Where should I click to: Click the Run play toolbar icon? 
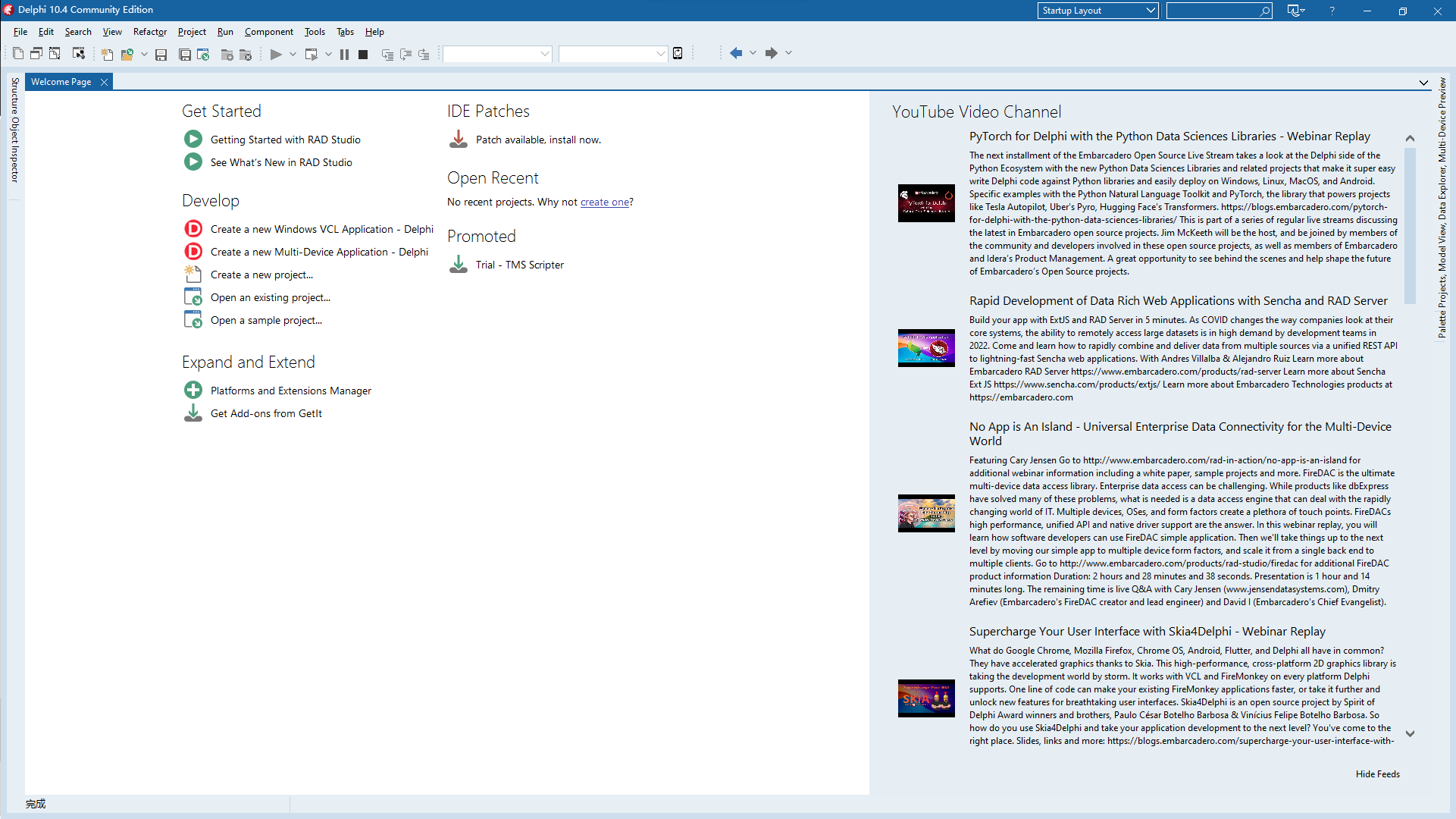pos(276,54)
